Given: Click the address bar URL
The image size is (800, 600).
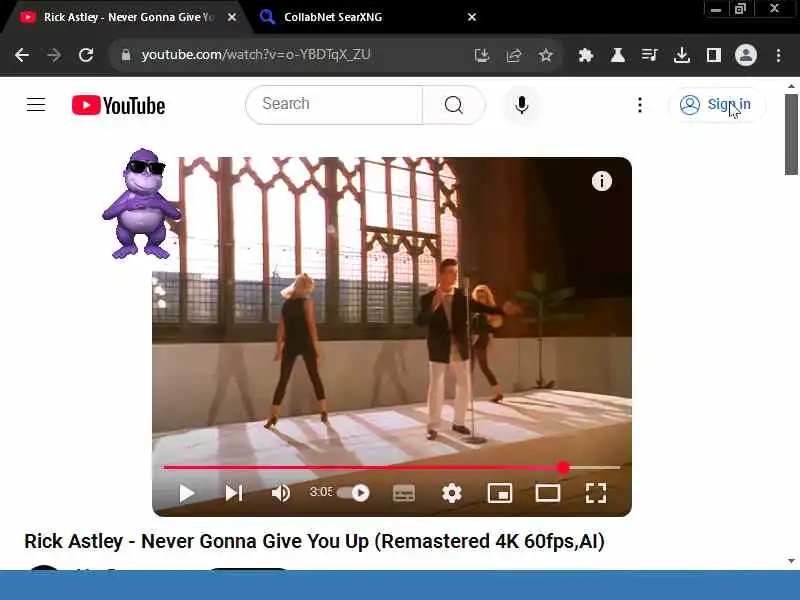Looking at the screenshot, I should click(256, 55).
